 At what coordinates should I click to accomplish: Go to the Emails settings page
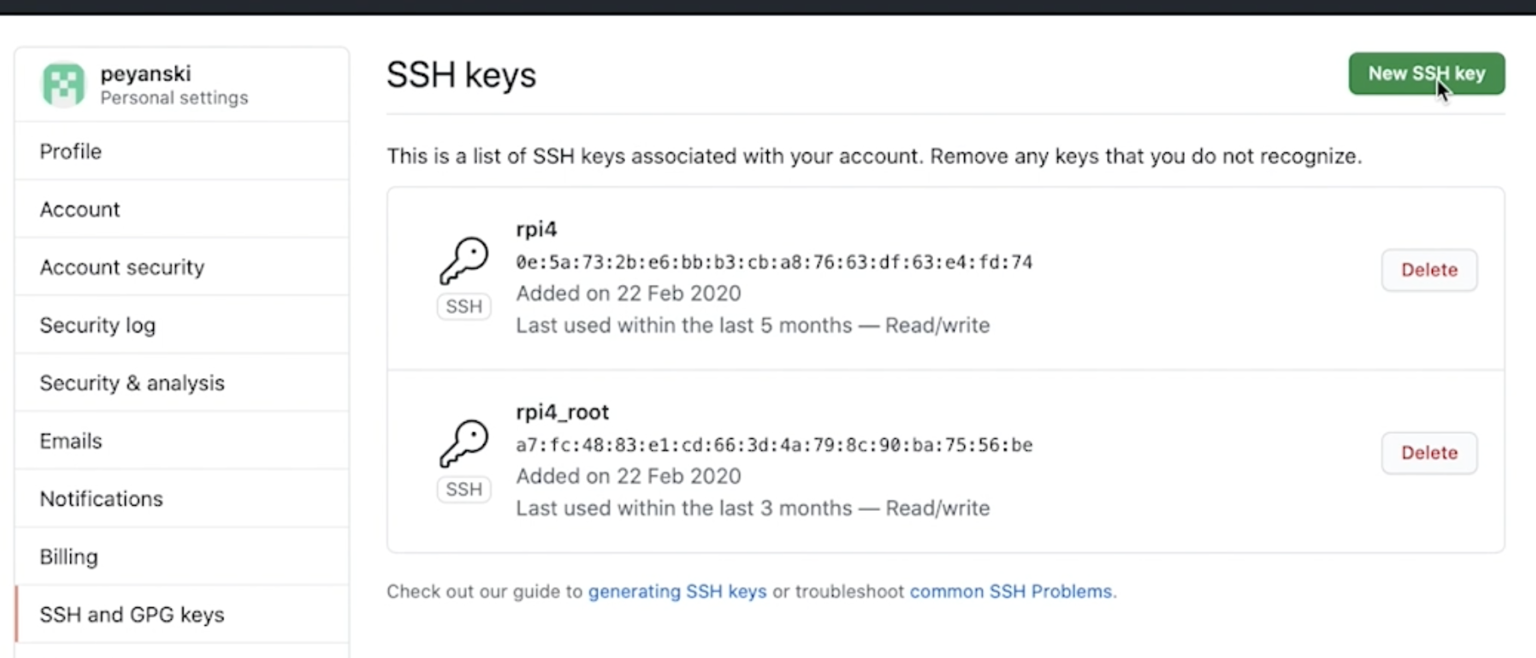click(x=70, y=440)
